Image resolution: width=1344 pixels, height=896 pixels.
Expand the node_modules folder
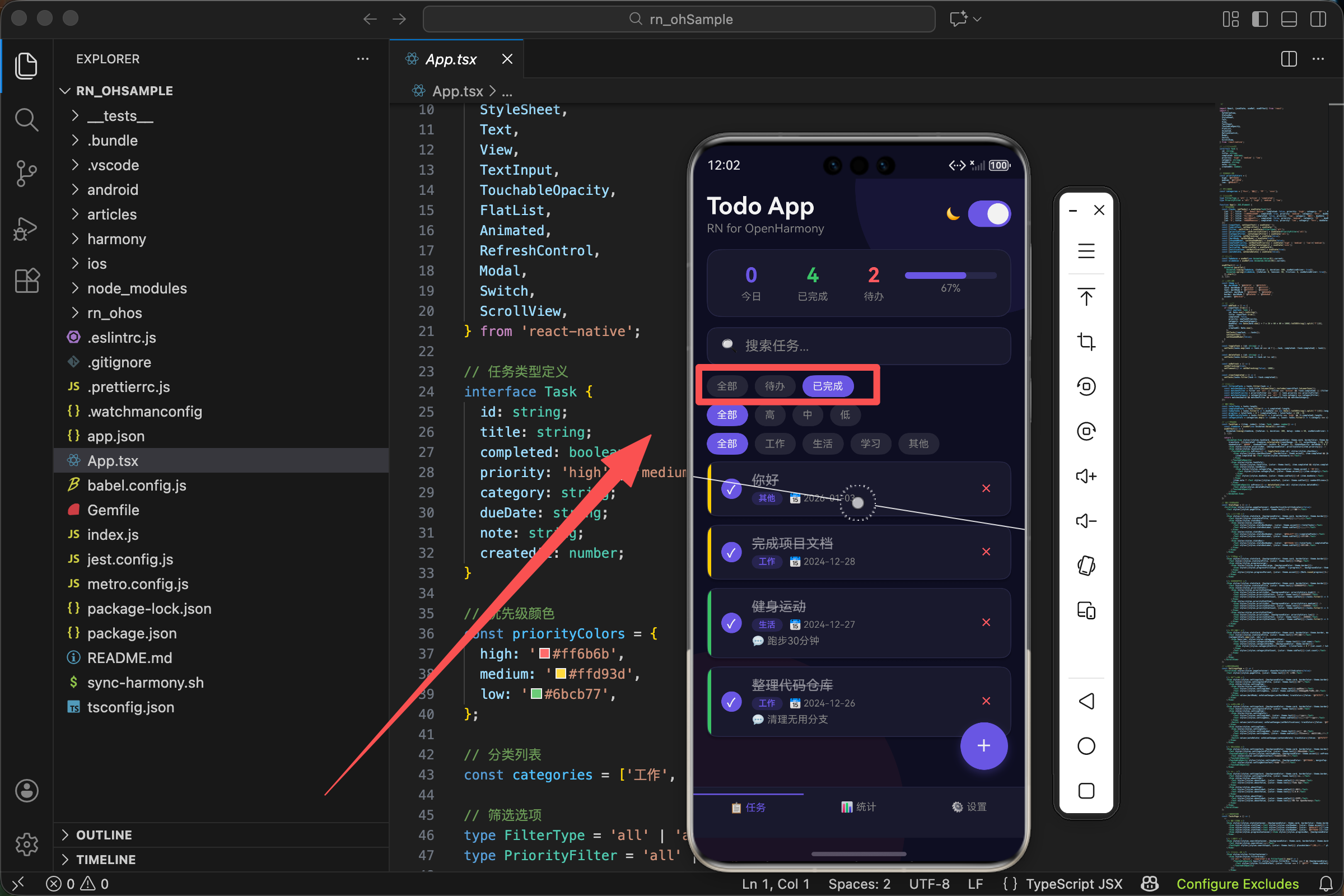point(137,288)
